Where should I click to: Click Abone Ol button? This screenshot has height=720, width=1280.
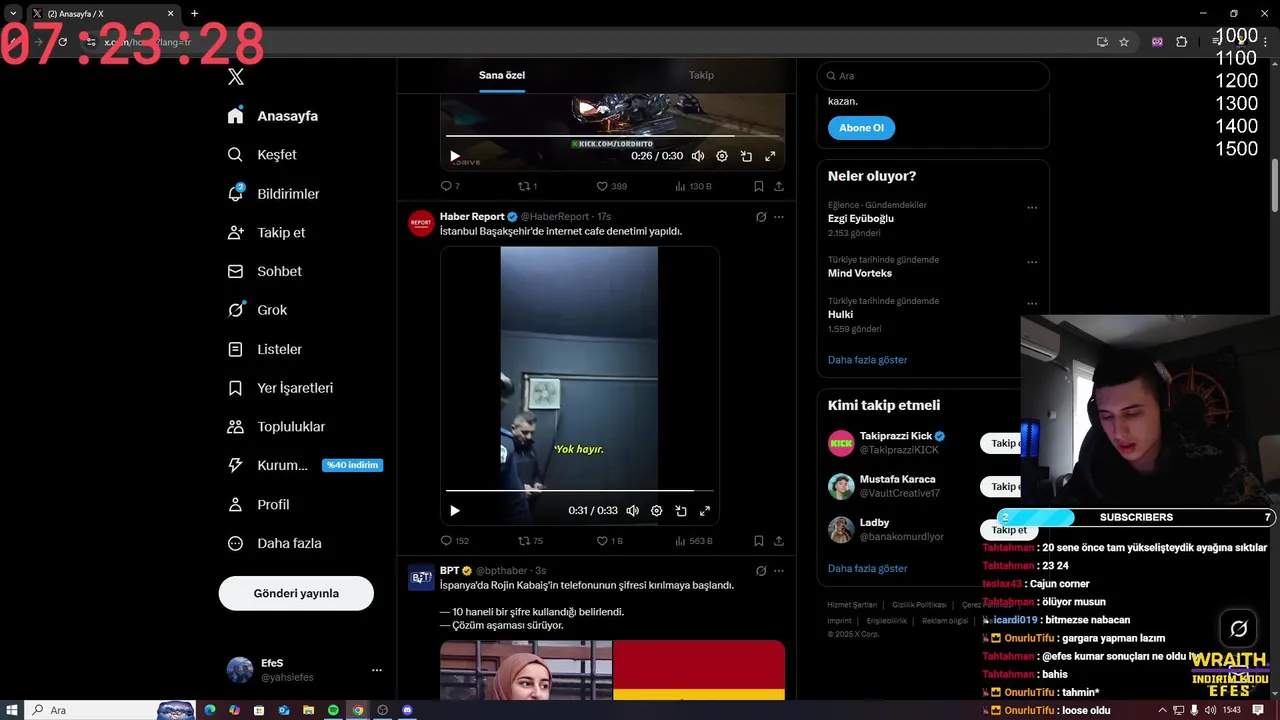coord(861,128)
